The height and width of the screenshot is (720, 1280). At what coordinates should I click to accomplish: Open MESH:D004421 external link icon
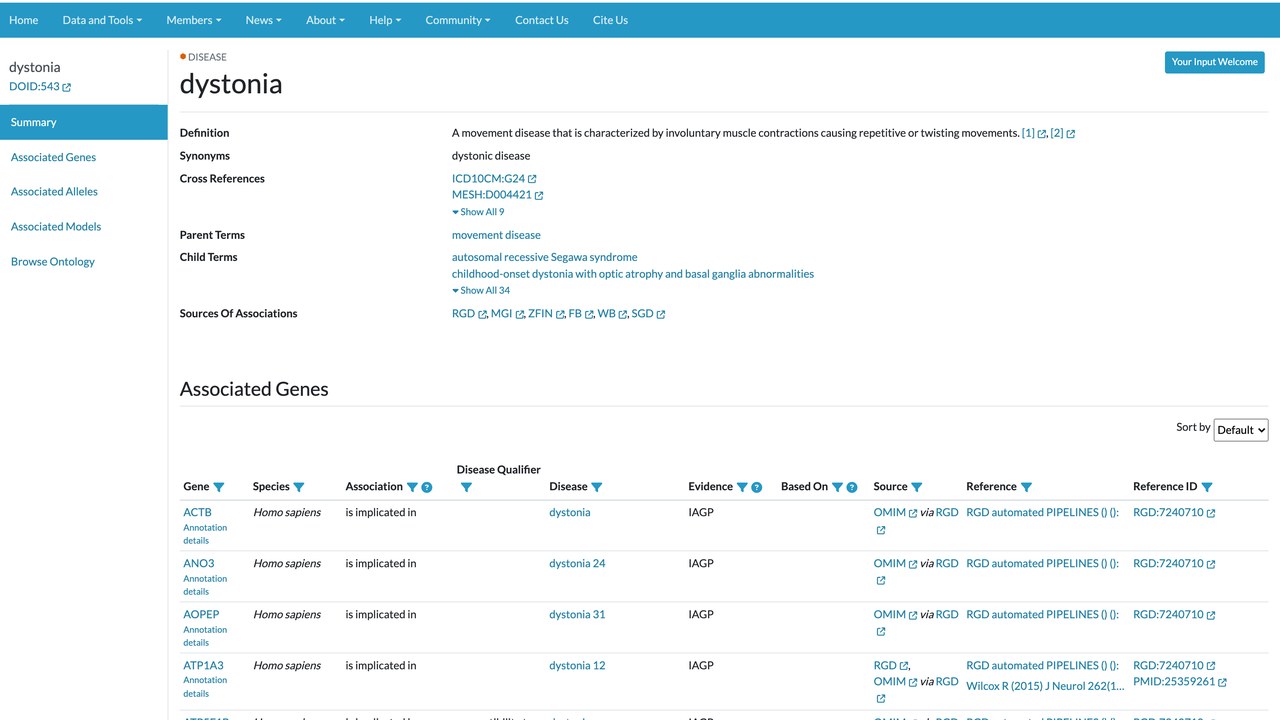click(539, 196)
